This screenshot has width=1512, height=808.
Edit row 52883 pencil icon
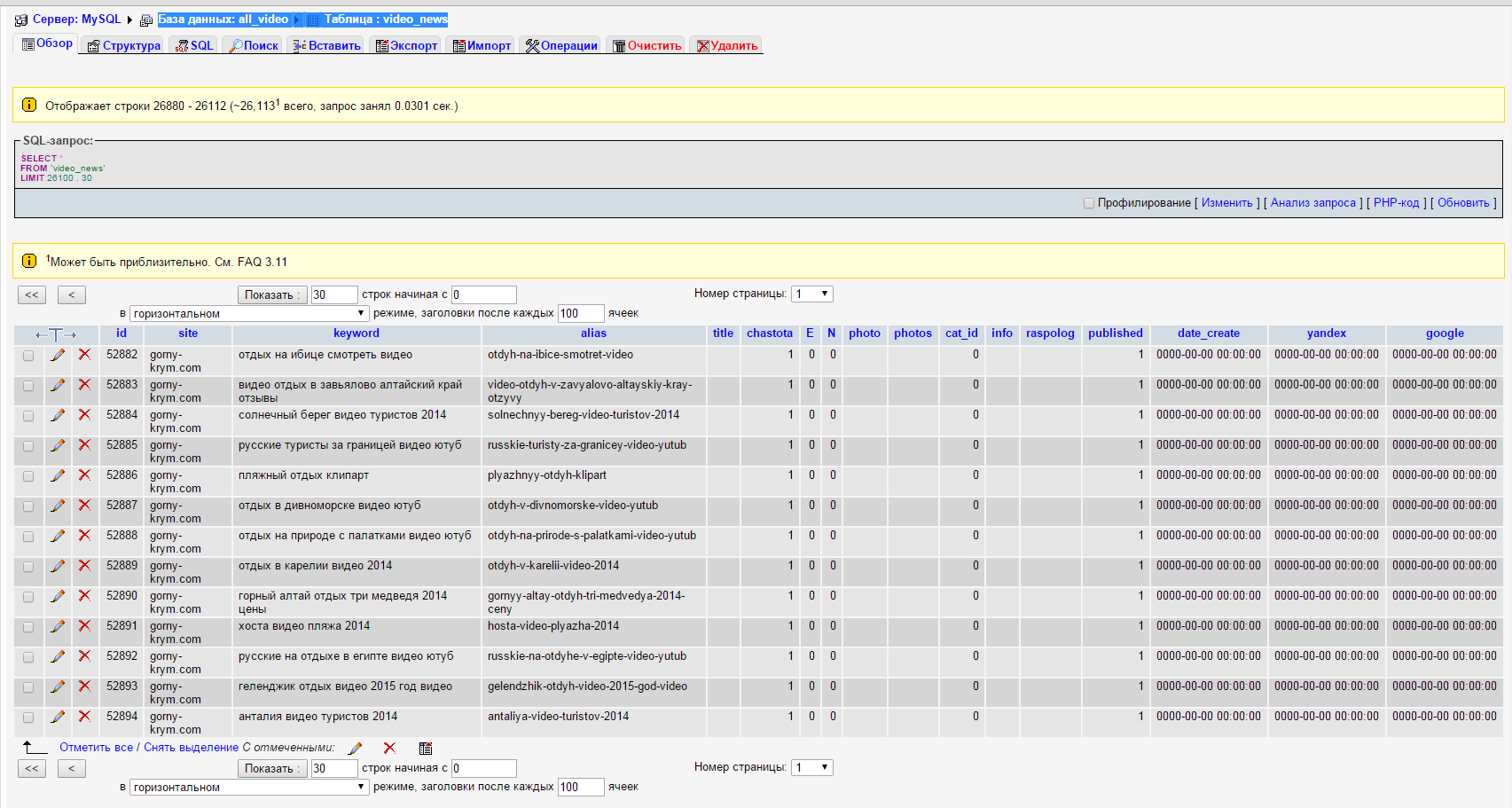[x=58, y=385]
